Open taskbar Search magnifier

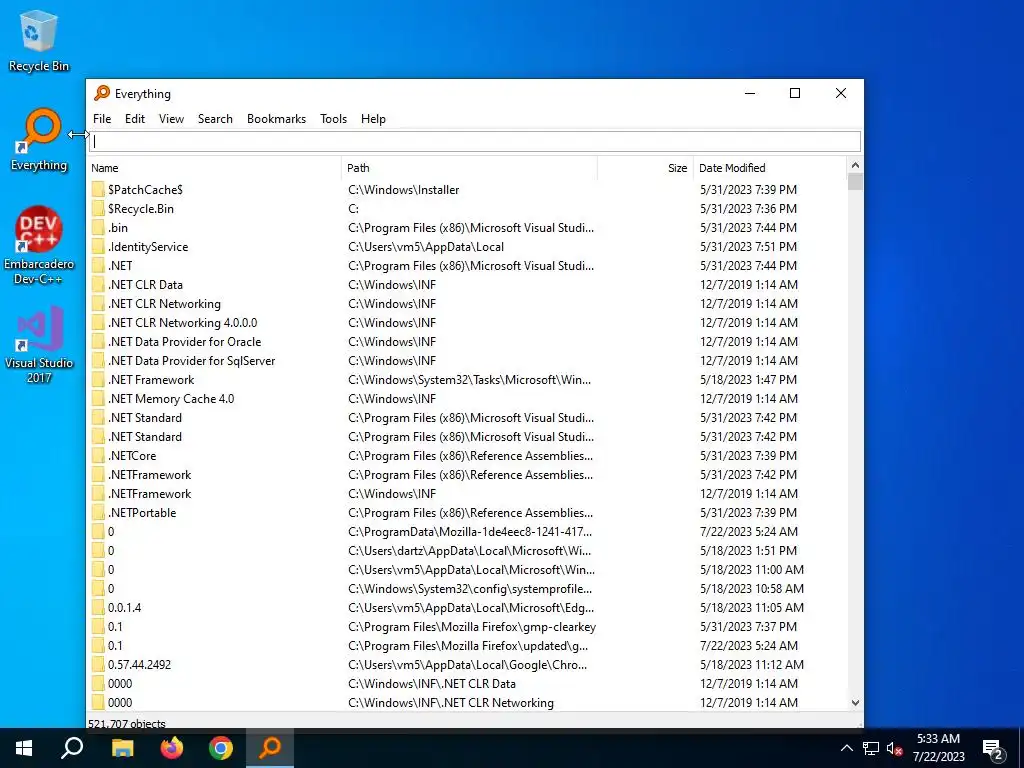pyautogui.click(x=72, y=748)
